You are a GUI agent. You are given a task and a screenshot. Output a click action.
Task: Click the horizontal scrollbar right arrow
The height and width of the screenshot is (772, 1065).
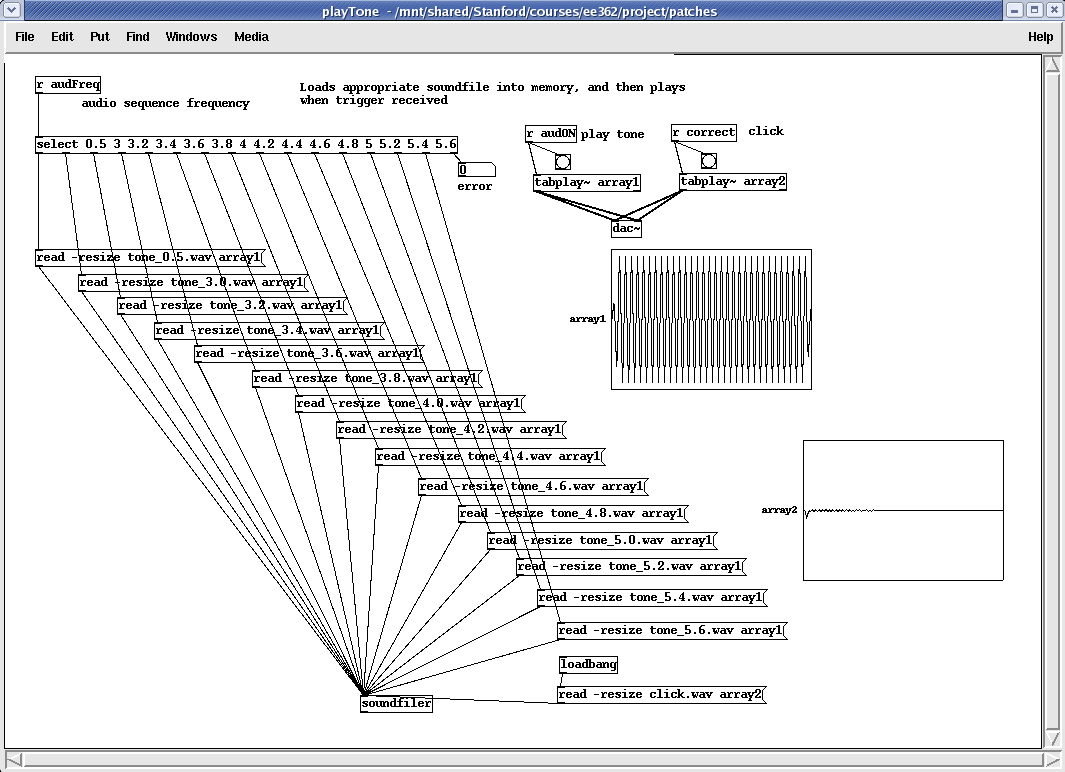[x=1035, y=759]
